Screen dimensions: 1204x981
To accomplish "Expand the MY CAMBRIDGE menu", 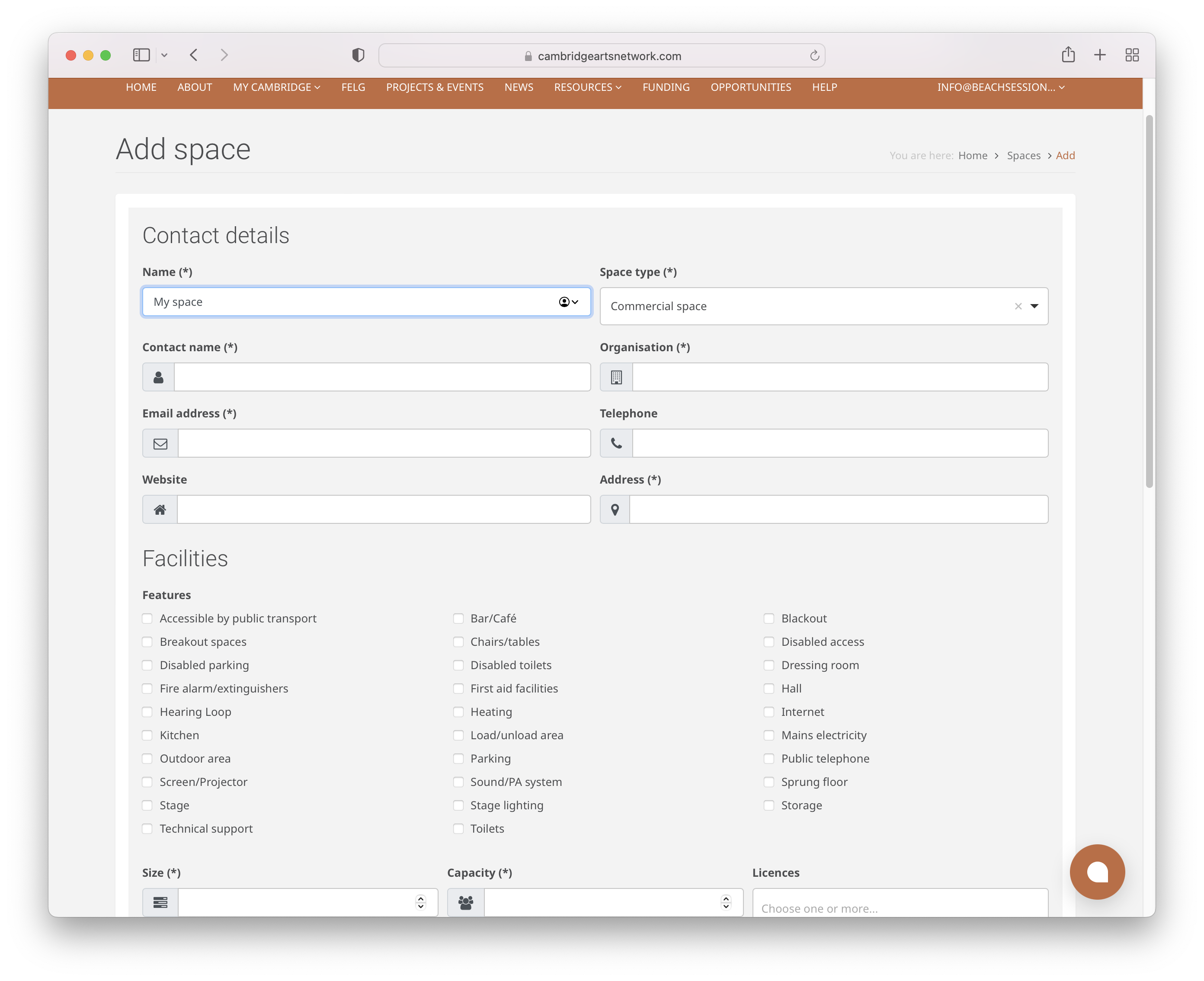I will 276,87.
